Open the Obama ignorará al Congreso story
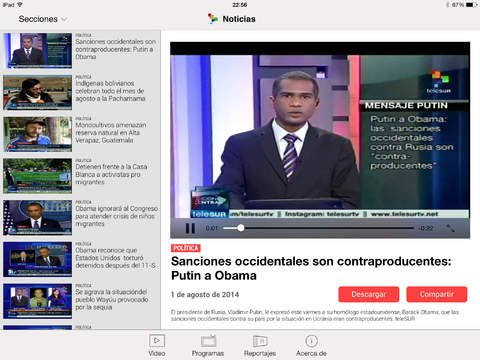 [x=80, y=217]
